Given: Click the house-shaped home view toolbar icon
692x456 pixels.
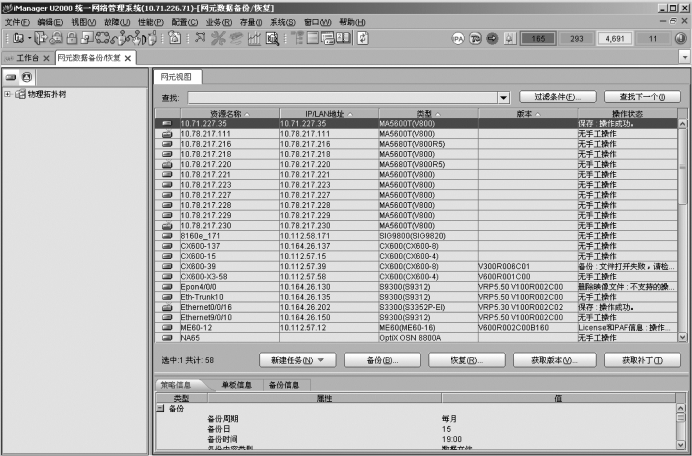Looking at the screenshot, I should pyautogui.click(x=175, y=39).
